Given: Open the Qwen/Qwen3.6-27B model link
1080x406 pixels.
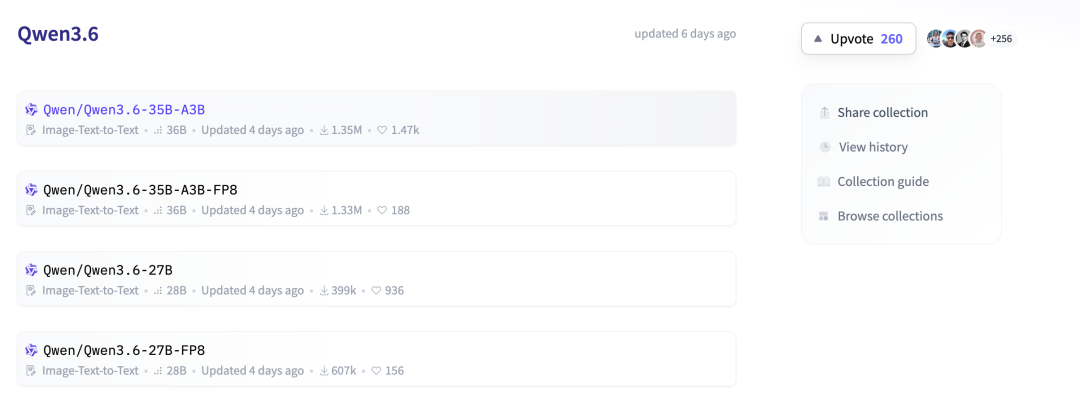Looking at the screenshot, I should click(108, 270).
